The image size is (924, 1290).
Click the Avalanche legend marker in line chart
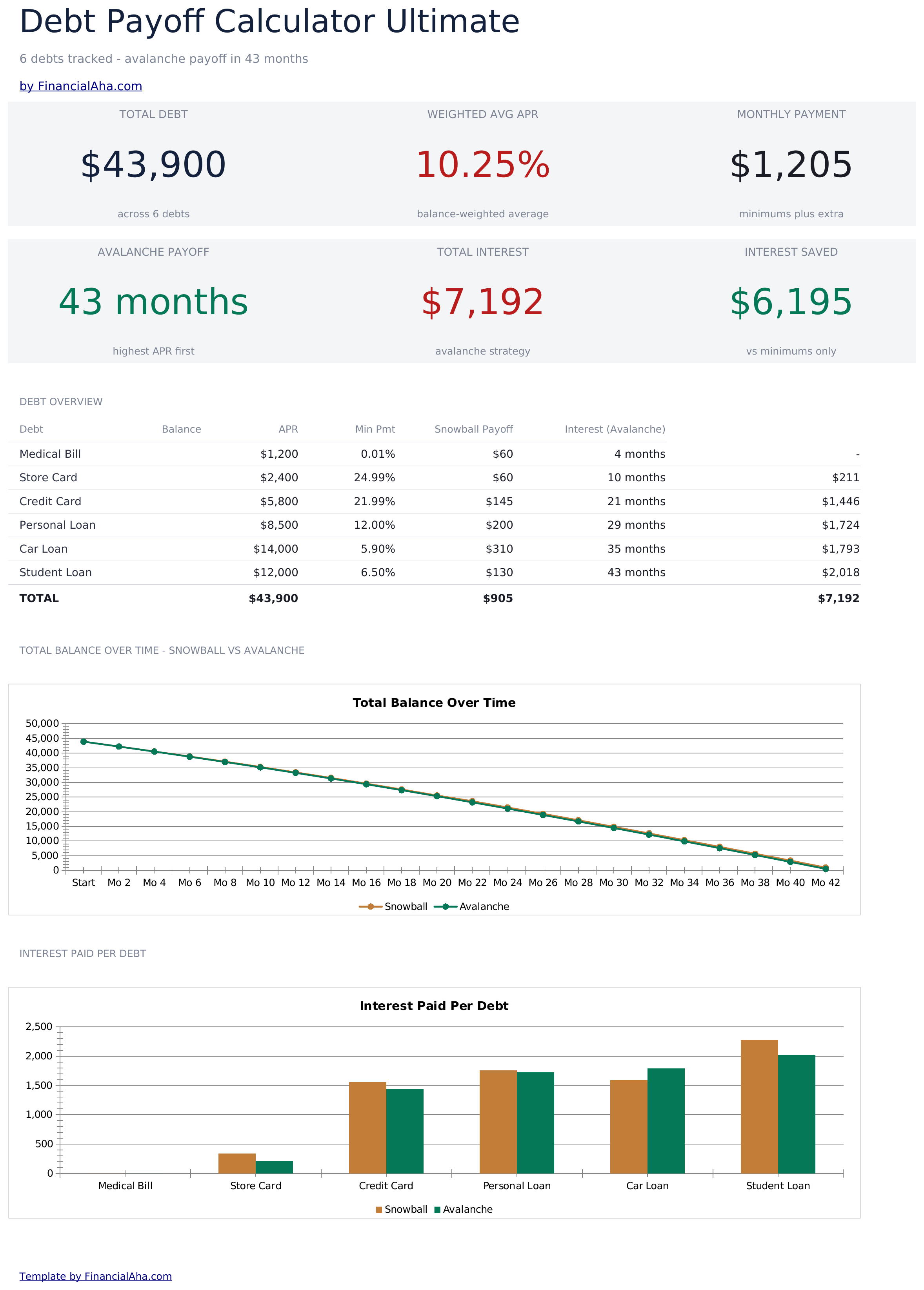point(445,907)
